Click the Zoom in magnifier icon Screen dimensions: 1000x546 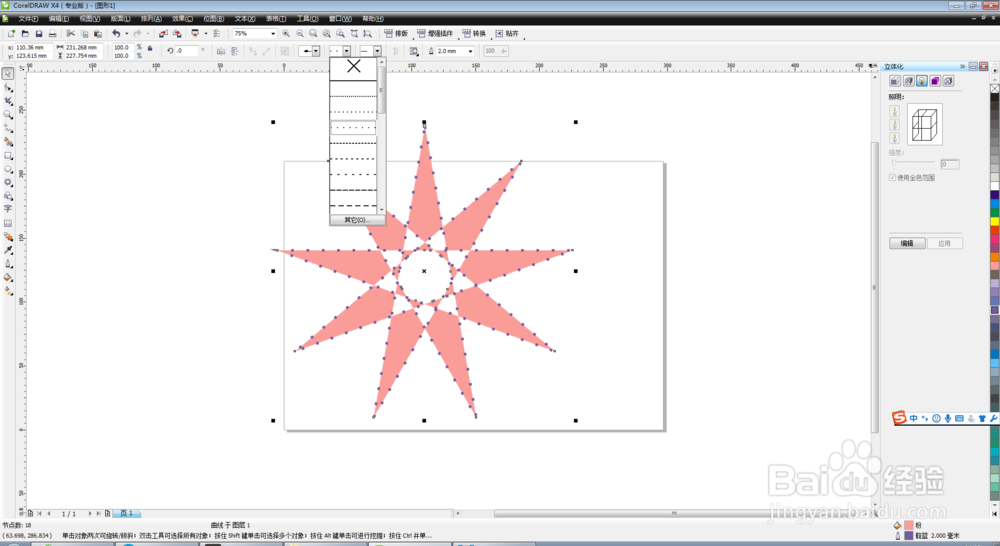(x=286, y=33)
